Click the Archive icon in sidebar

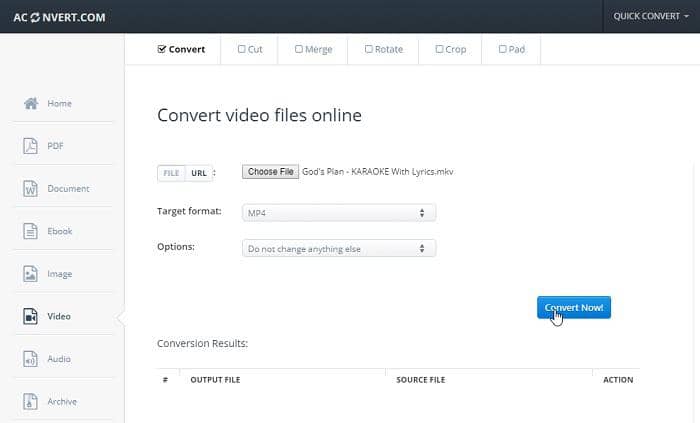pyautogui.click(x=30, y=402)
